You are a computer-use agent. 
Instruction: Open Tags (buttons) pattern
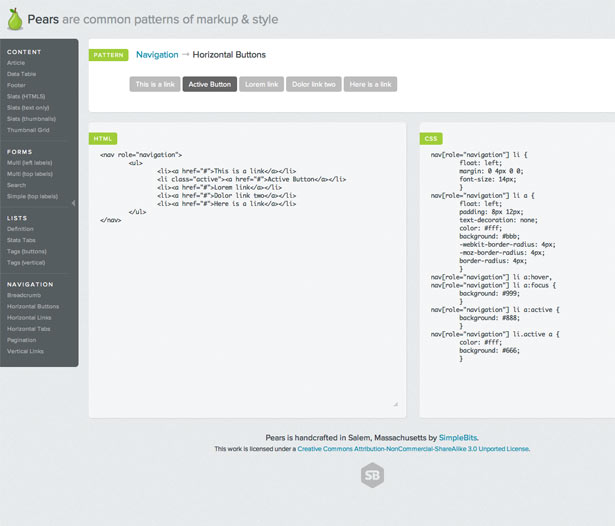pos(27,251)
